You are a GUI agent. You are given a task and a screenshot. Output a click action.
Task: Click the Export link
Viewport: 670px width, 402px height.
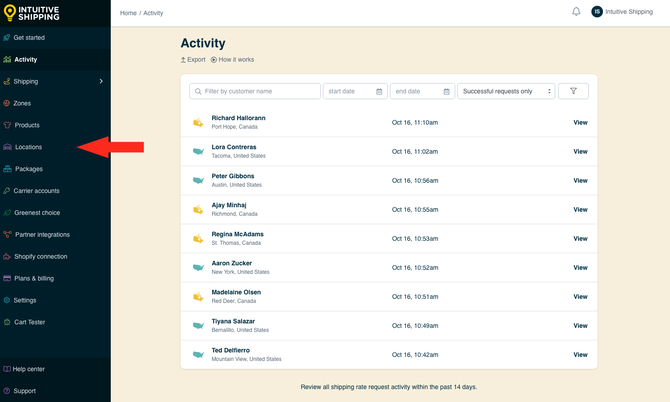pos(193,59)
